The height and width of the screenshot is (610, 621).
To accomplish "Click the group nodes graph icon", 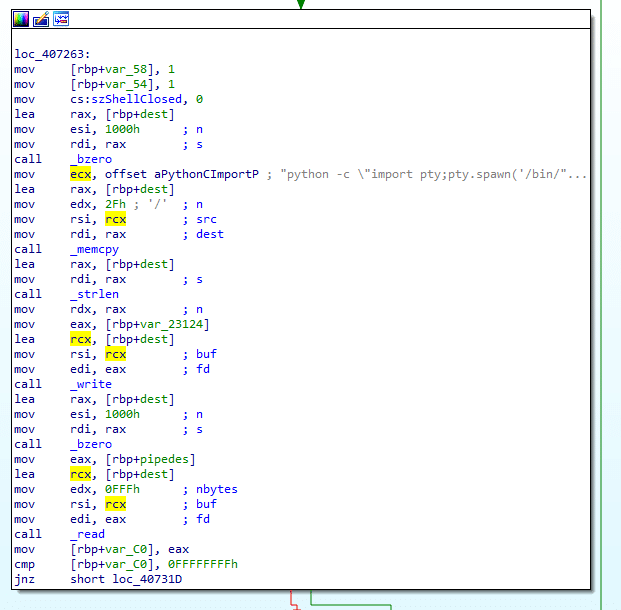I will coord(61,19).
